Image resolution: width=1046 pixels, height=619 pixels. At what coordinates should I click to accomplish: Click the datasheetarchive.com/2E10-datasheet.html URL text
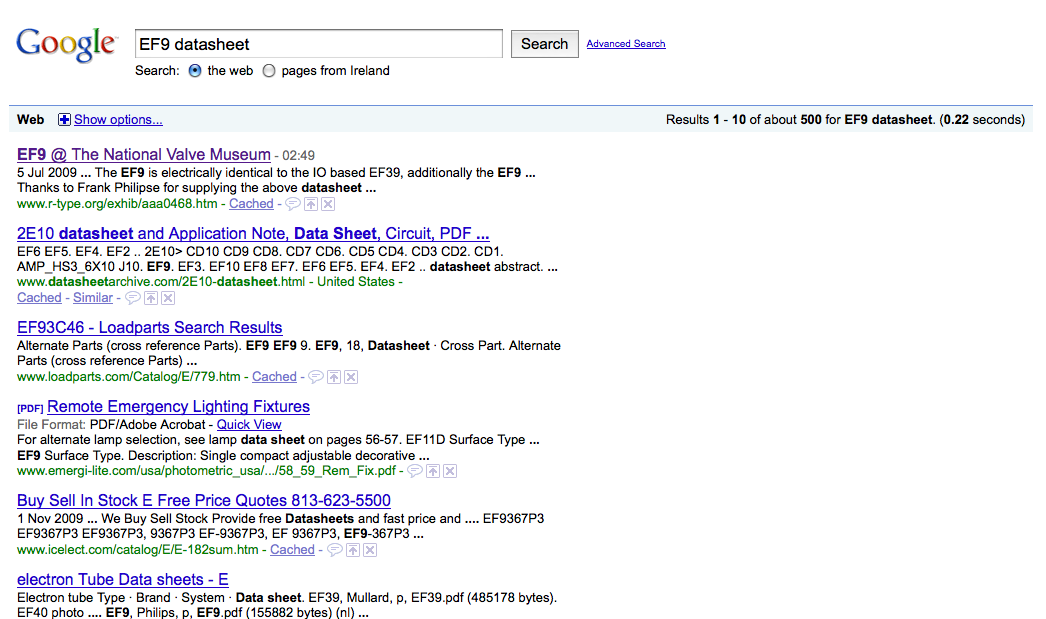click(x=161, y=282)
